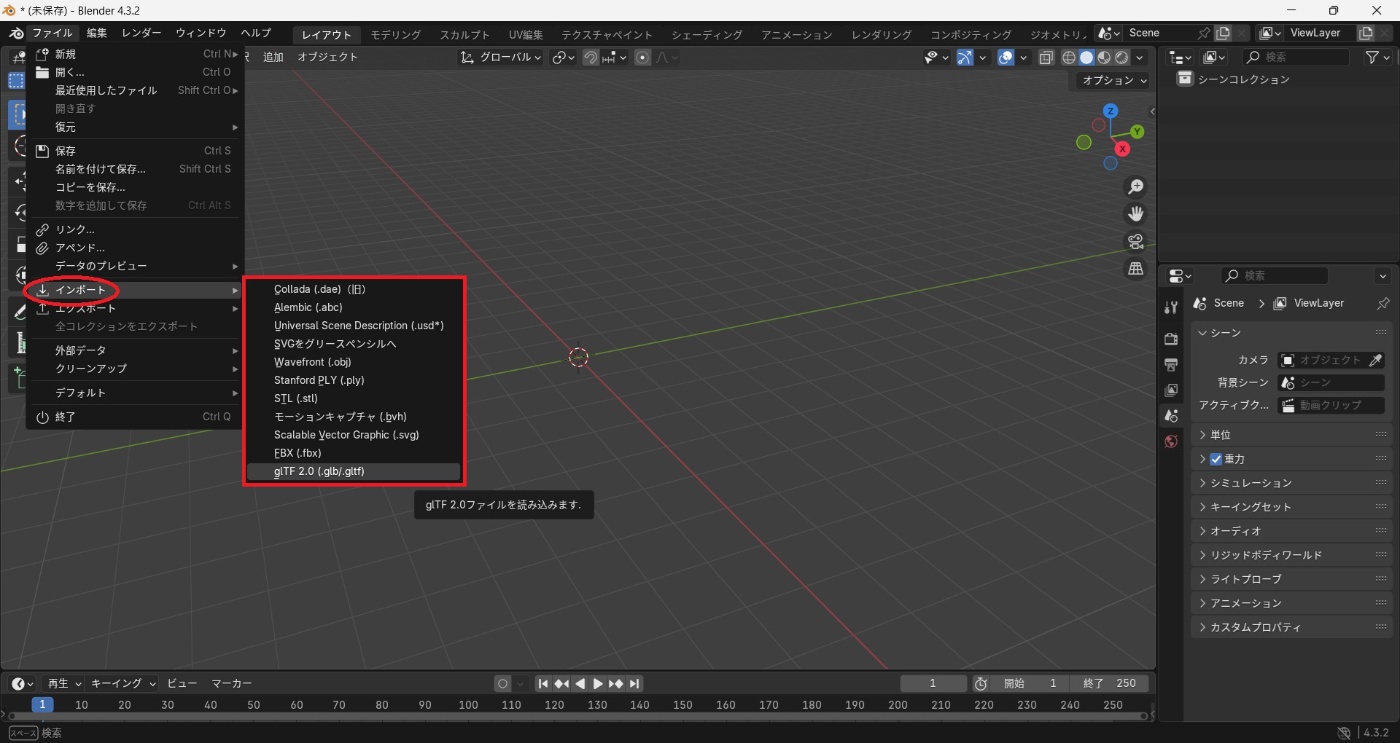Open the Output properties tab icon
Image resolution: width=1400 pixels, height=743 pixels.
(1171, 364)
